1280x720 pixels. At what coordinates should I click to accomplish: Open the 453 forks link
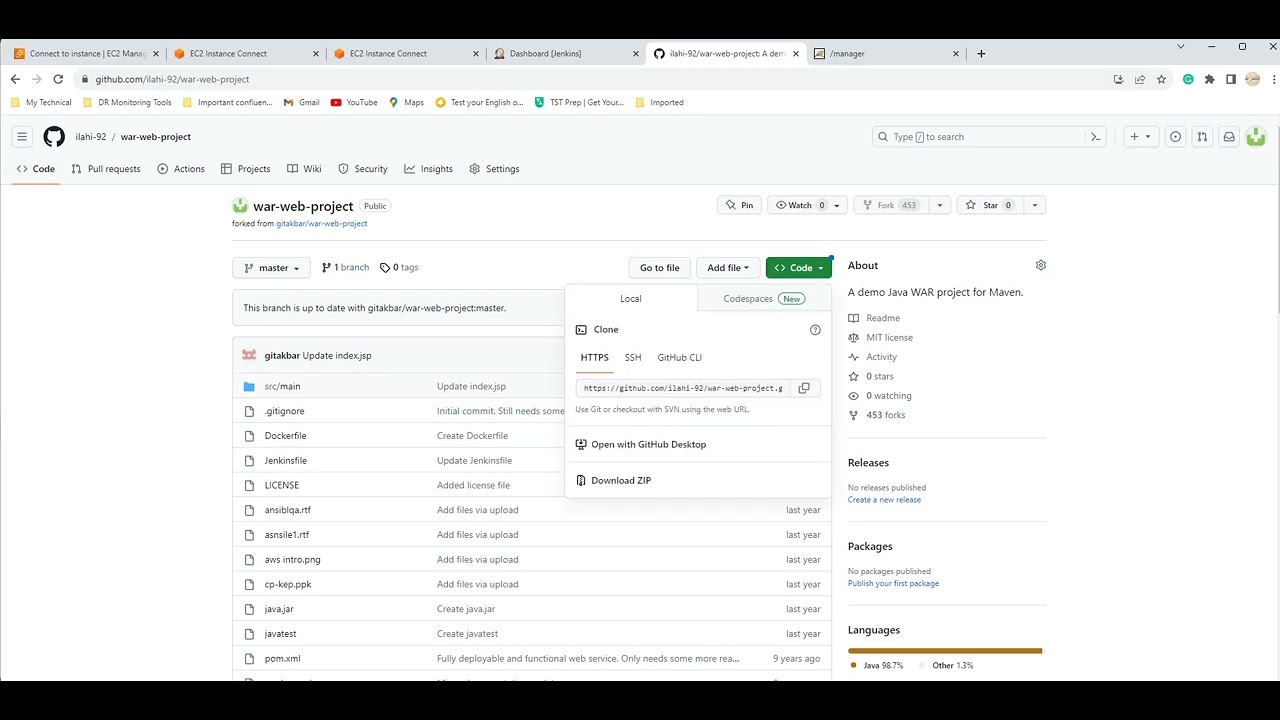(885, 415)
